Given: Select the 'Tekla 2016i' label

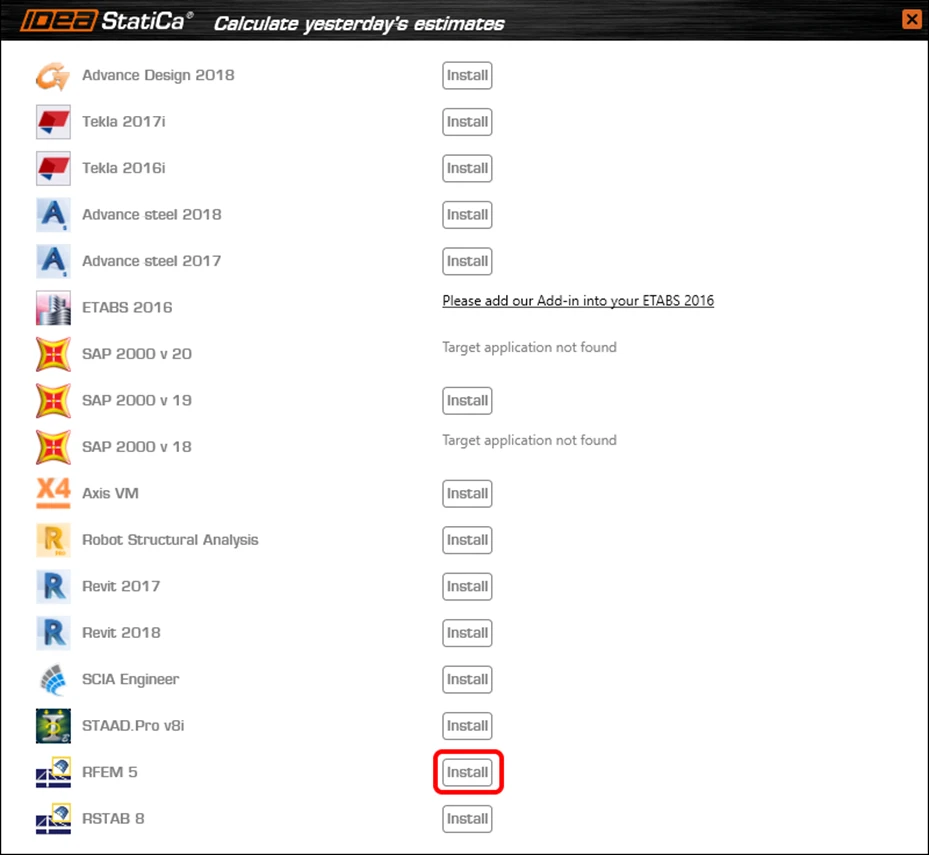Looking at the screenshot, I should pyautogui.click(x=124, y=168).
